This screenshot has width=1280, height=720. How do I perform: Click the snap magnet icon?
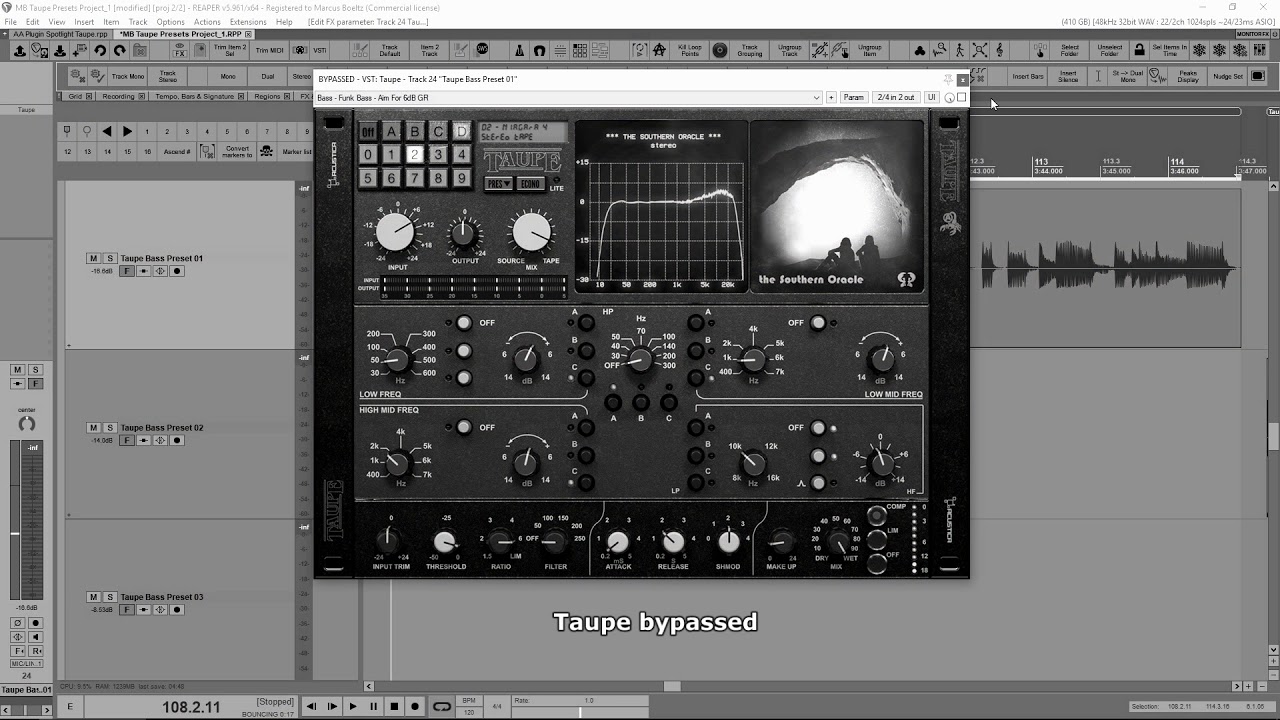540,50
